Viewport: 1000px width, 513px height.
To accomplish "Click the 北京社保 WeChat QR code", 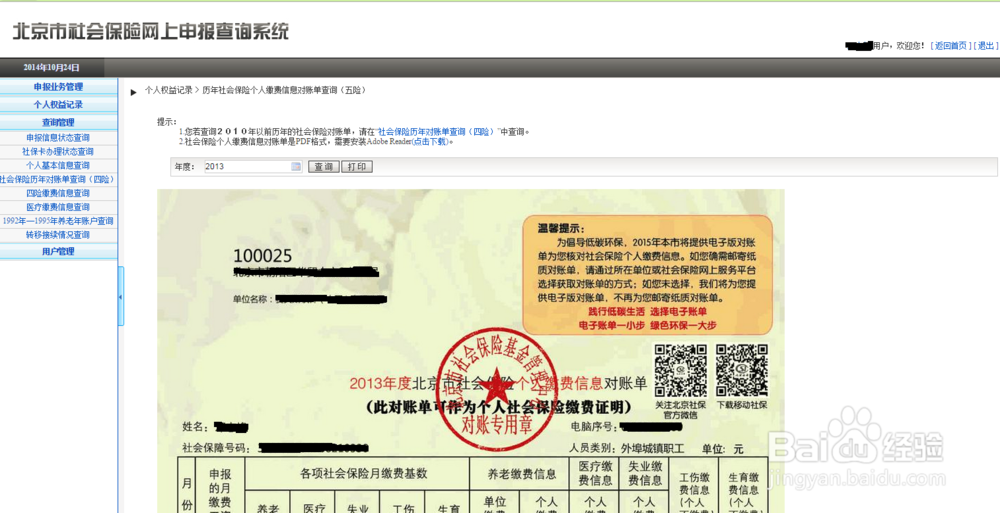I will pos(681,371).
